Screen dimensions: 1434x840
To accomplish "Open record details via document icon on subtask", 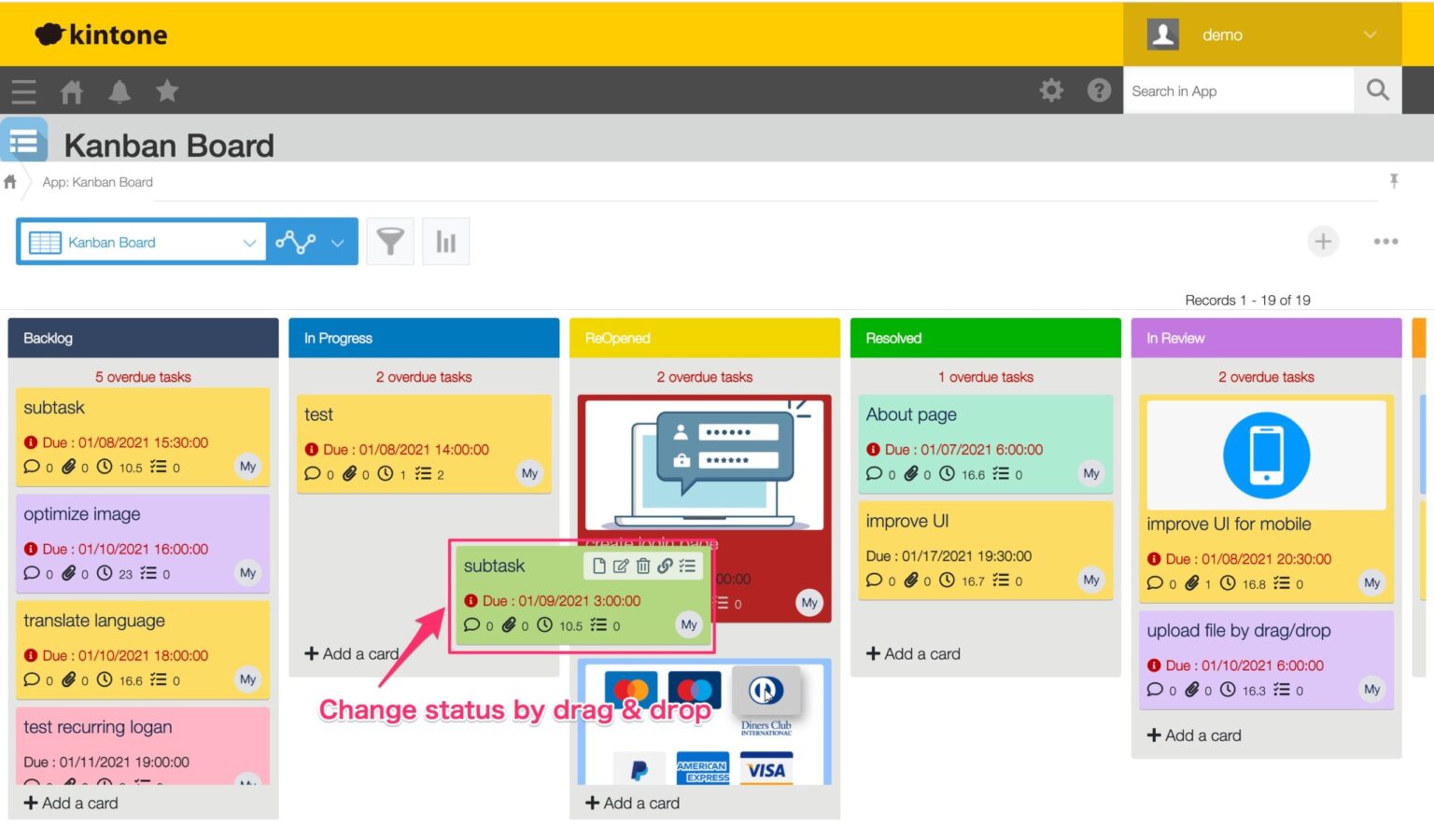I will (597, 566).
